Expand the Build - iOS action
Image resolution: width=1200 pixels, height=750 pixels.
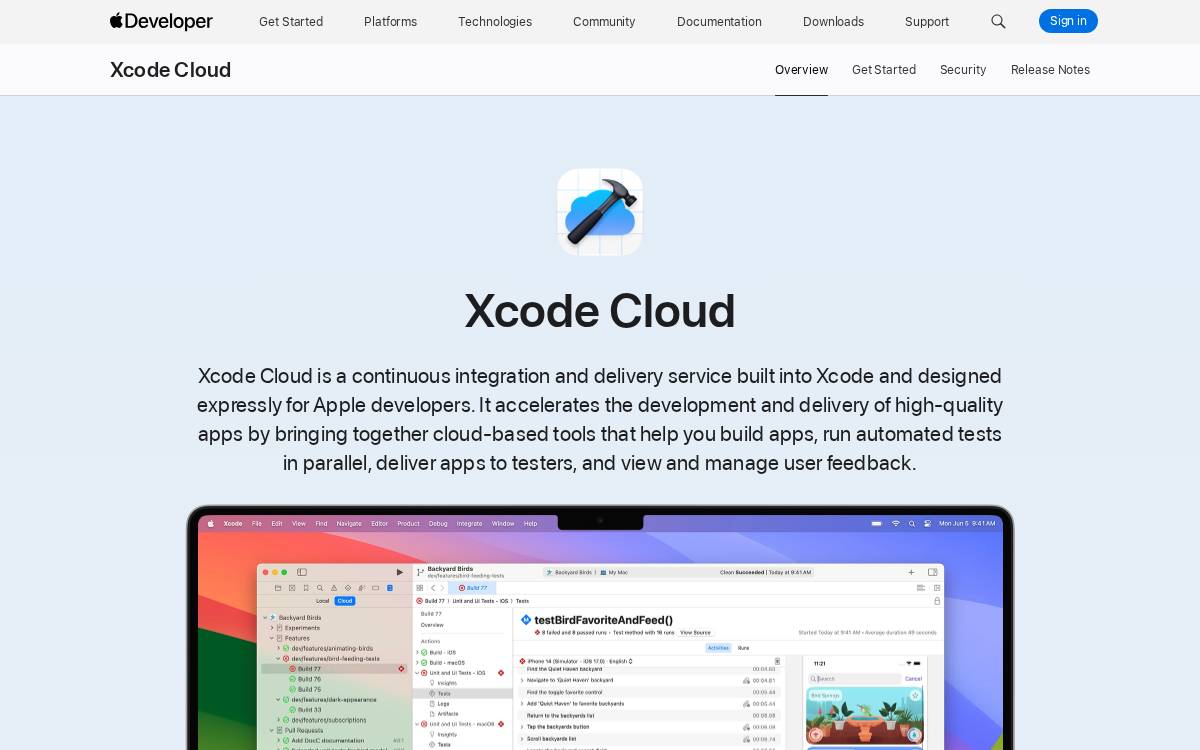pos(417,652)
